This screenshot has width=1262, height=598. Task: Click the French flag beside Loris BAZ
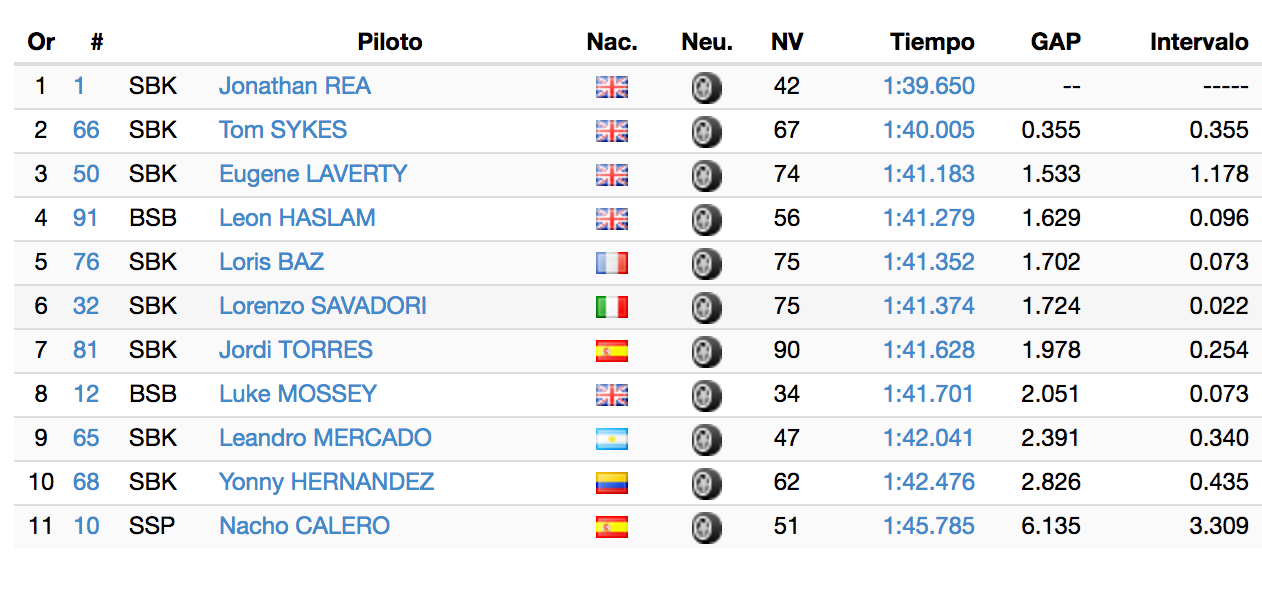(612, 263)
